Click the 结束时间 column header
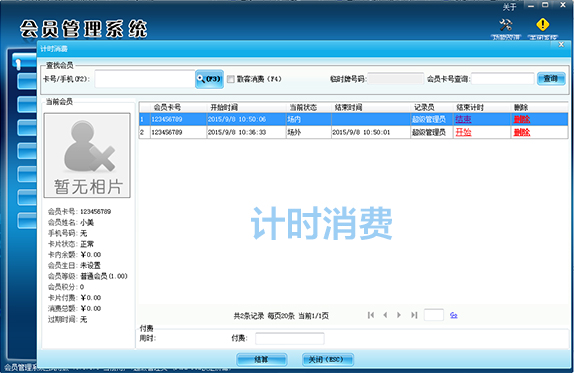The width and height of the screenshot is (574, 373). point(348,107)
